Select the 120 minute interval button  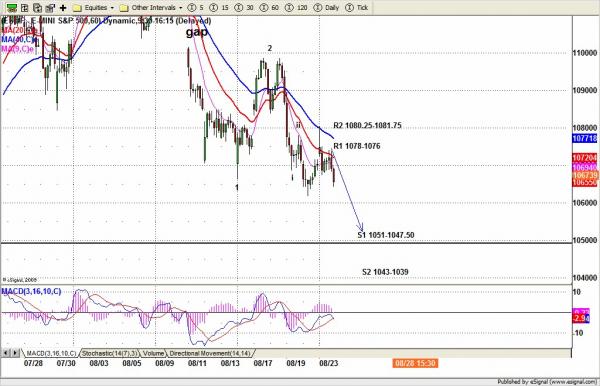pyautogui.click(x=297, y=8)
